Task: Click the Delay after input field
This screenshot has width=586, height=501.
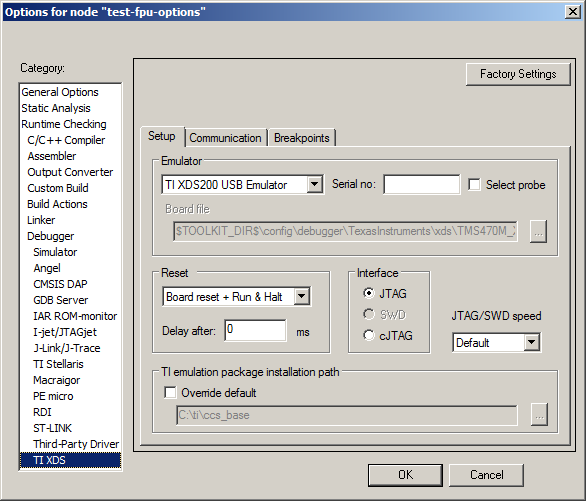Action: [256, 330]
